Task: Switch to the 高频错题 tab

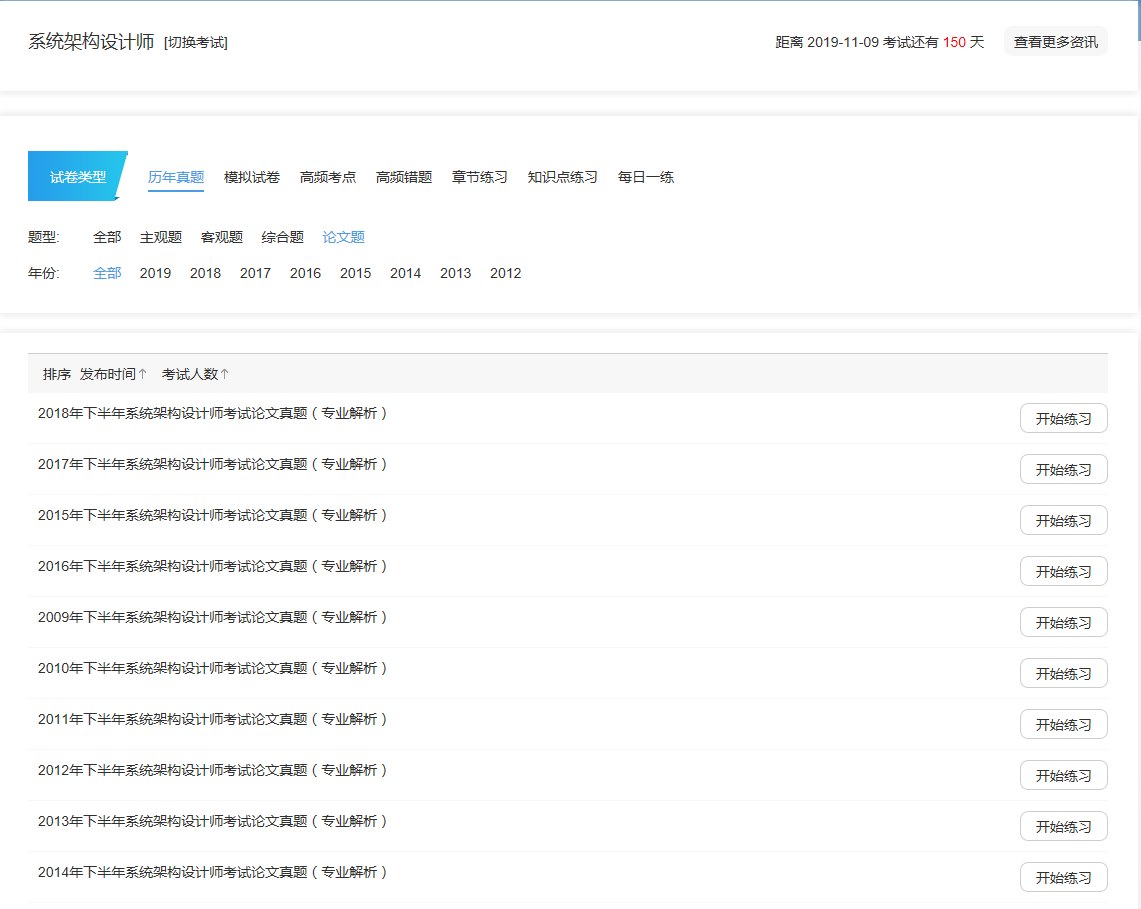Action: coord(403,176)
